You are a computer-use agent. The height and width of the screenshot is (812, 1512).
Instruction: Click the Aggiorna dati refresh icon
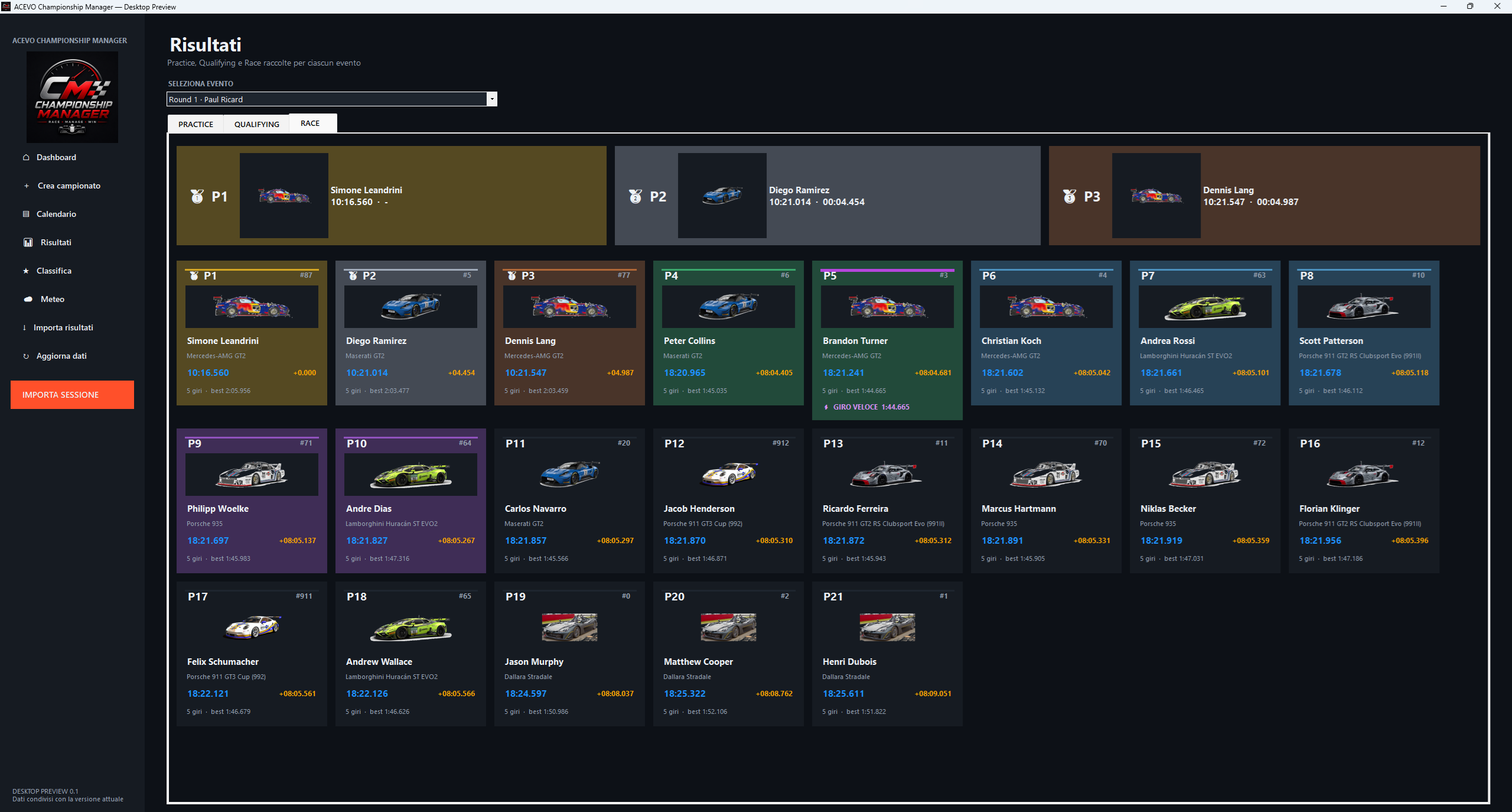(x=26, y=356)
